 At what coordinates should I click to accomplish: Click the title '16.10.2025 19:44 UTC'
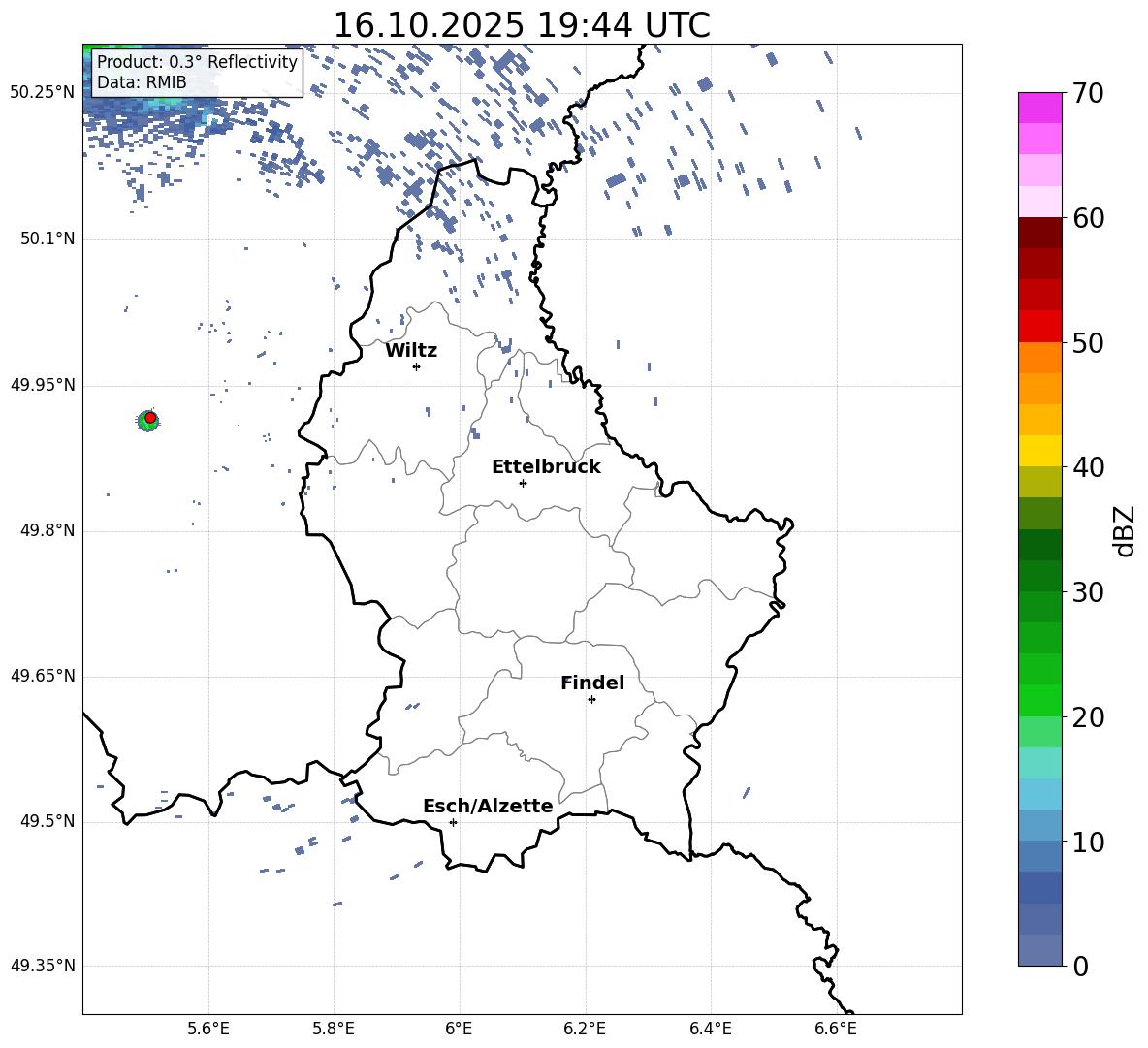pos(522,25)
